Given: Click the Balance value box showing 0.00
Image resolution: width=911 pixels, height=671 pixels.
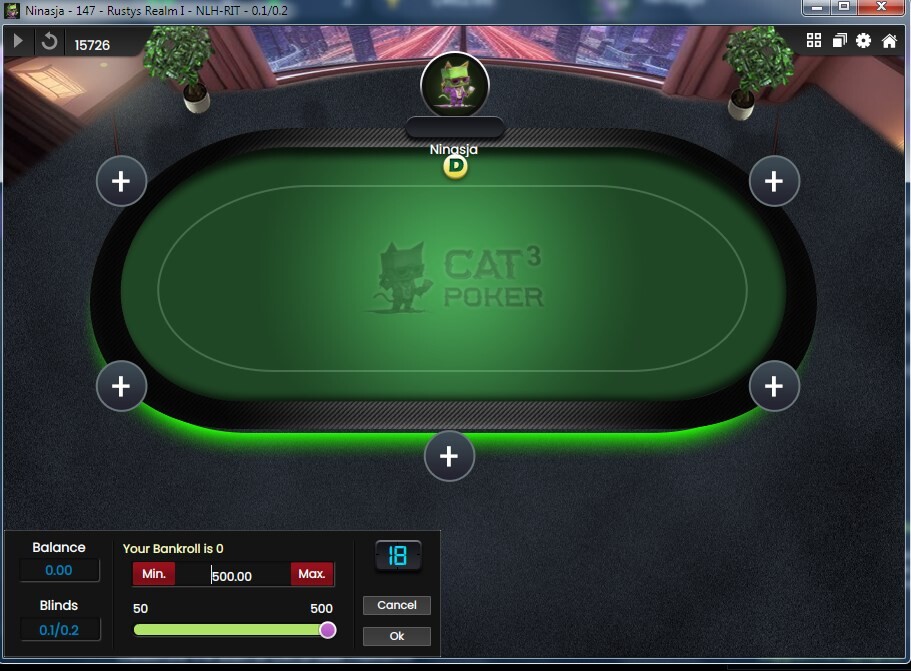Looking at the screenshot, I should coord(59,570).
